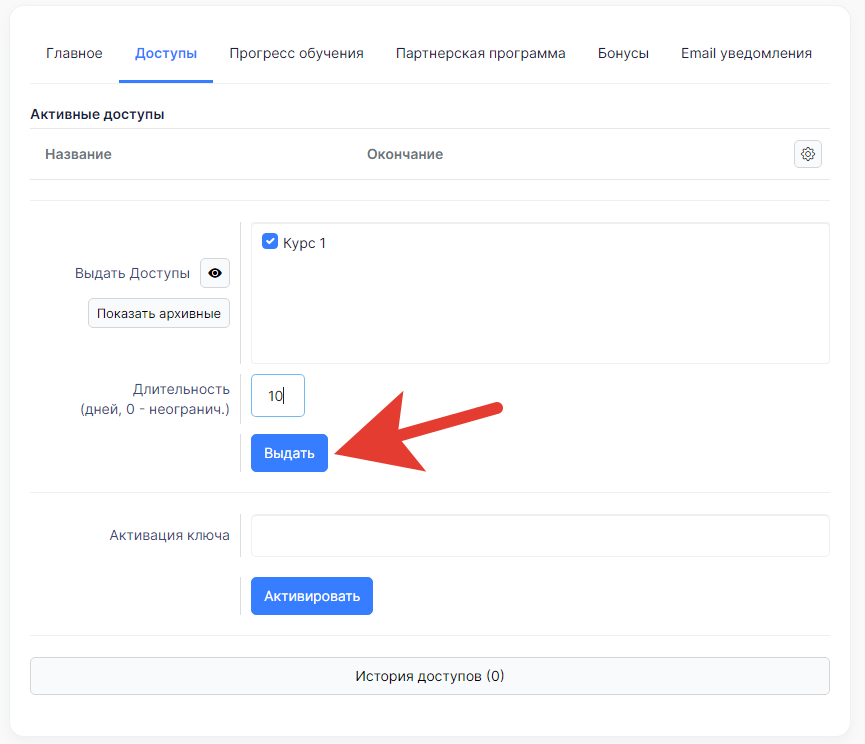Click the Активация ключа input field
The width and height of the screenshot is (865, 744).
pyautogui.click(x=540, y=536)
